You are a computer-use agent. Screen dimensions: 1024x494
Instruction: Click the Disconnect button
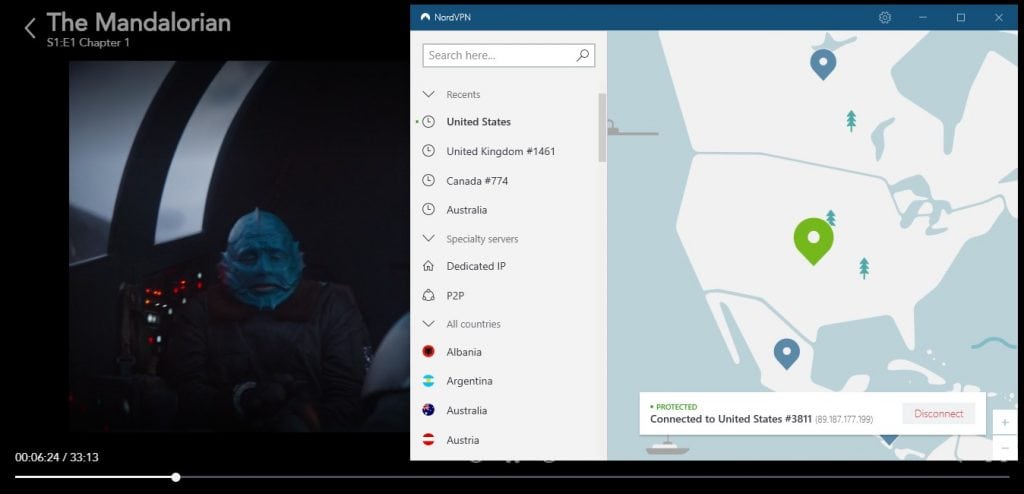[938, 414]
